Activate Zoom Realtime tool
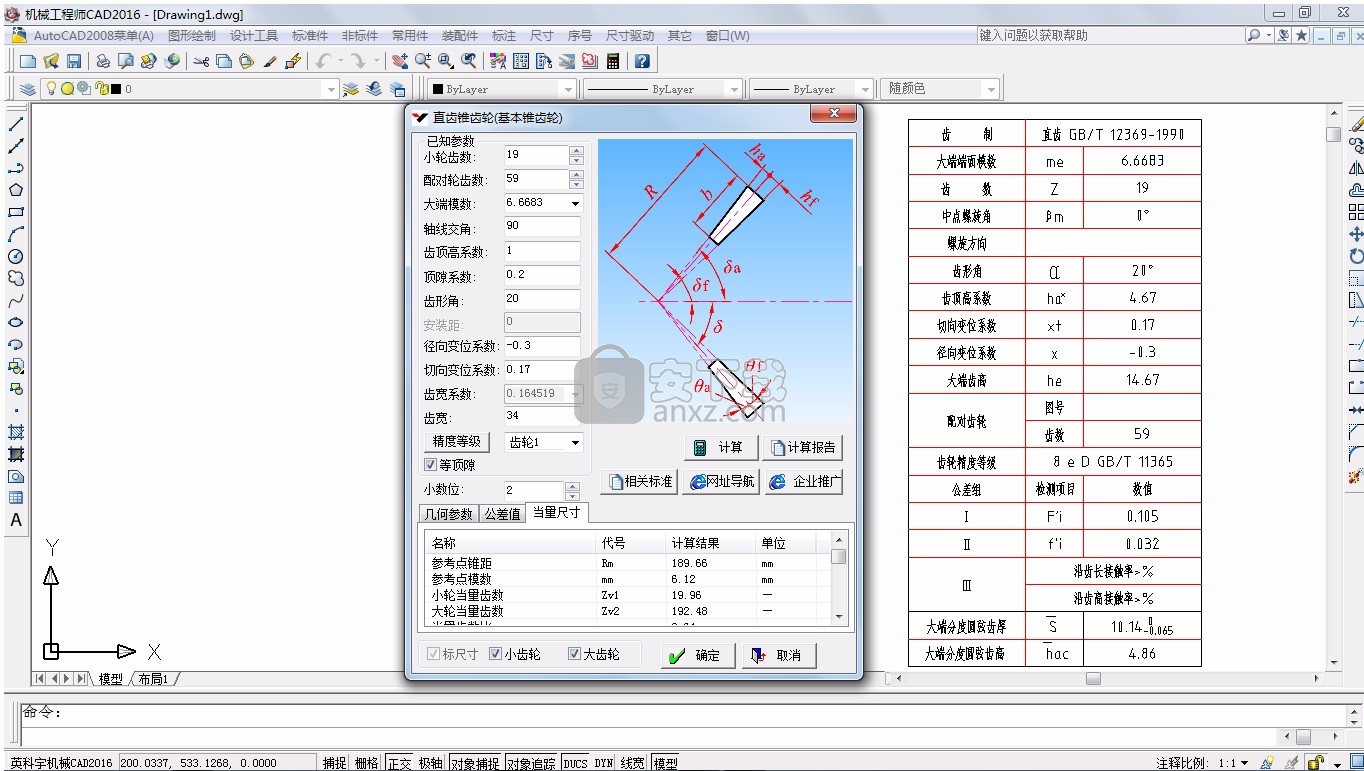 pos(423,61)
